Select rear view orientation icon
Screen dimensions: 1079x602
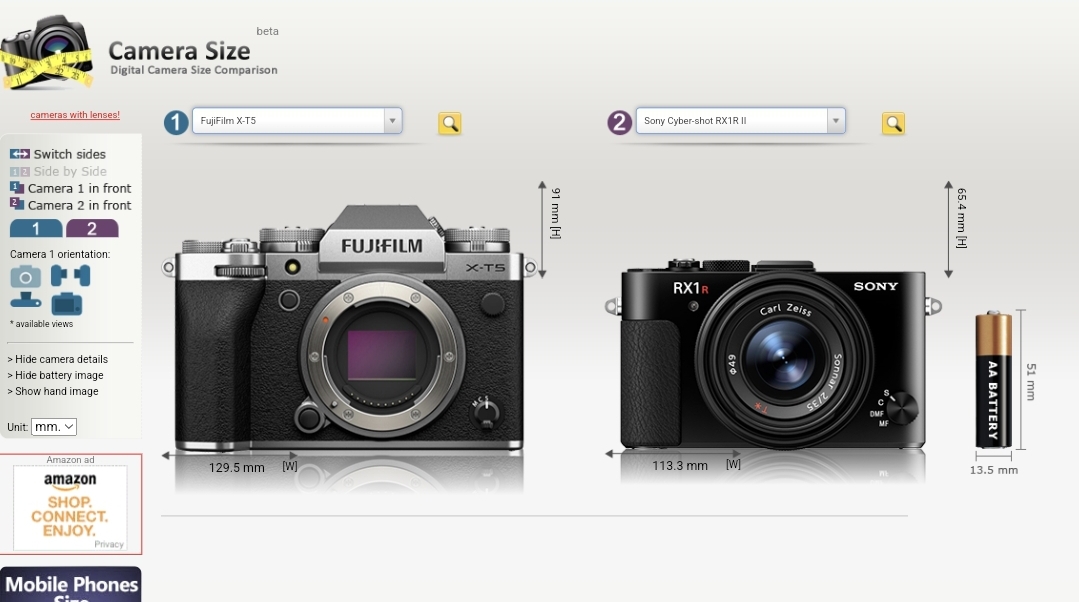(x=66, y=303)
